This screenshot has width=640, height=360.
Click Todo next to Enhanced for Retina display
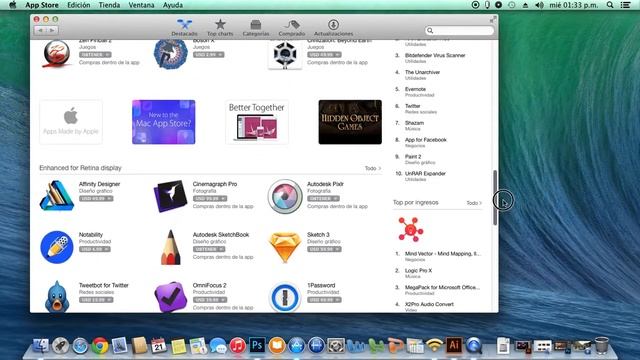[x=373, y=168]
